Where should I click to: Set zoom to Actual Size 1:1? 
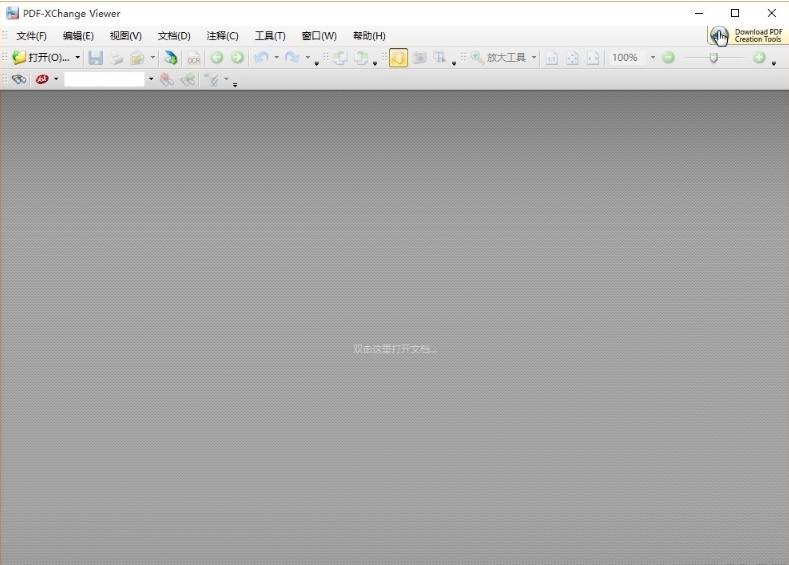(x=551, y=58)
